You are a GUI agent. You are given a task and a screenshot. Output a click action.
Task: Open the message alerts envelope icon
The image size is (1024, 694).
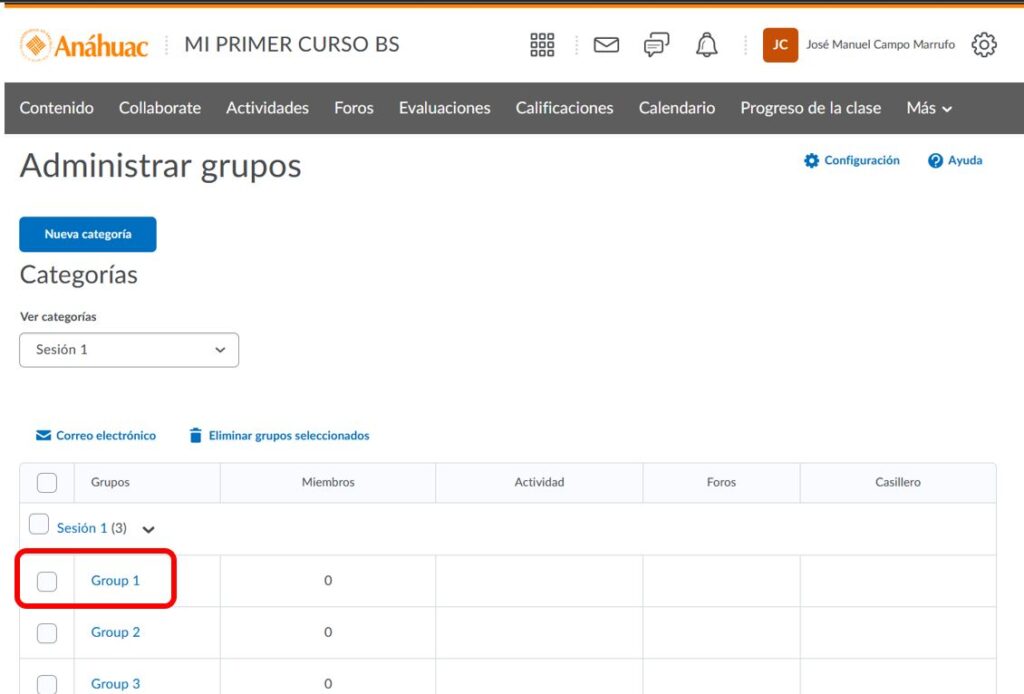point(606,45)
